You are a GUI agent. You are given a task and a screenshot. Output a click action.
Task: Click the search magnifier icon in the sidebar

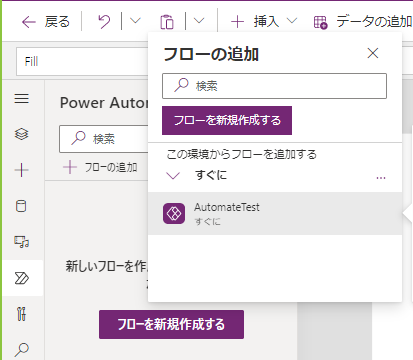click(22, 350)
